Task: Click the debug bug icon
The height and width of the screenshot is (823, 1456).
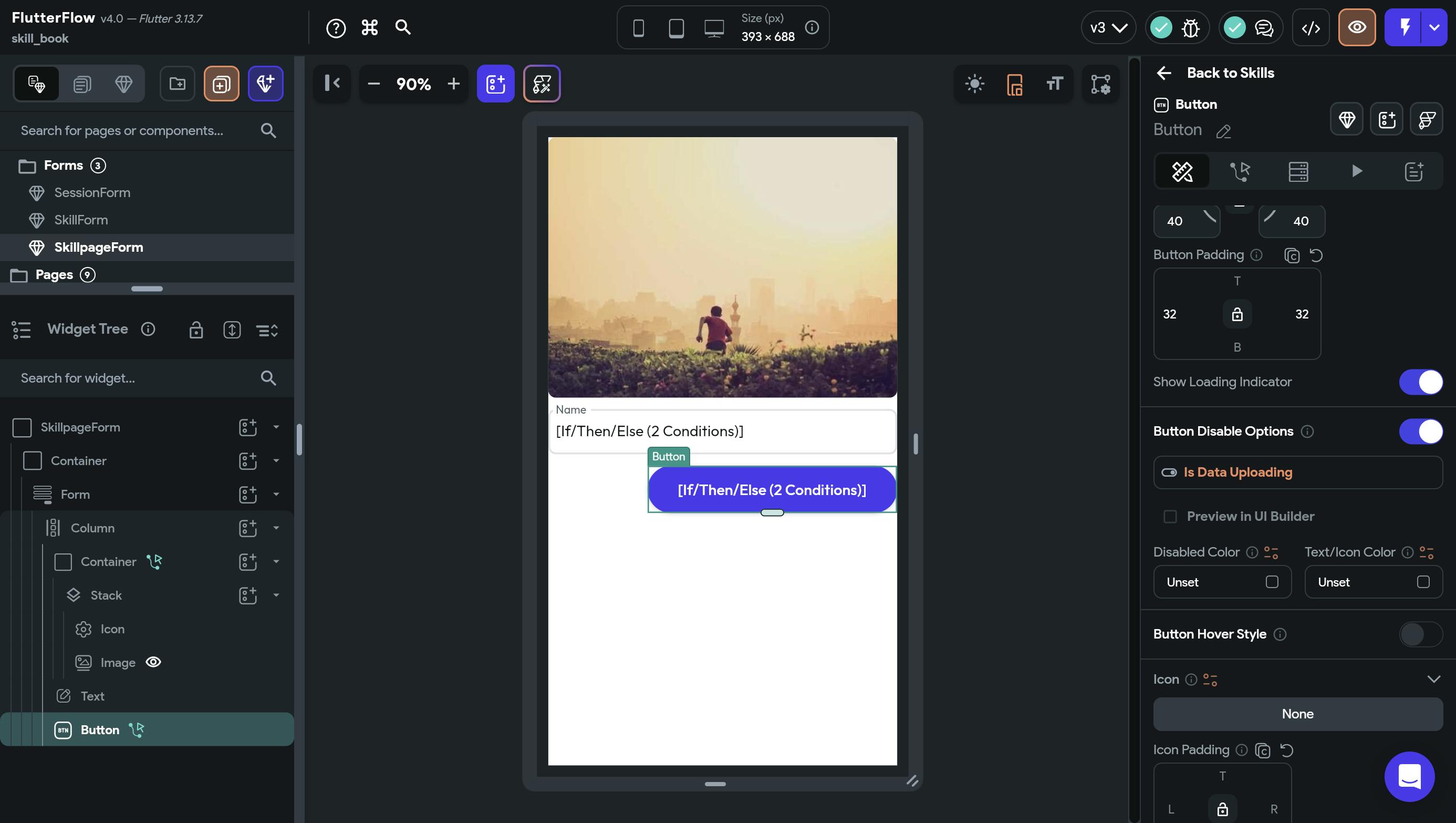Action: click(1190, 28)
